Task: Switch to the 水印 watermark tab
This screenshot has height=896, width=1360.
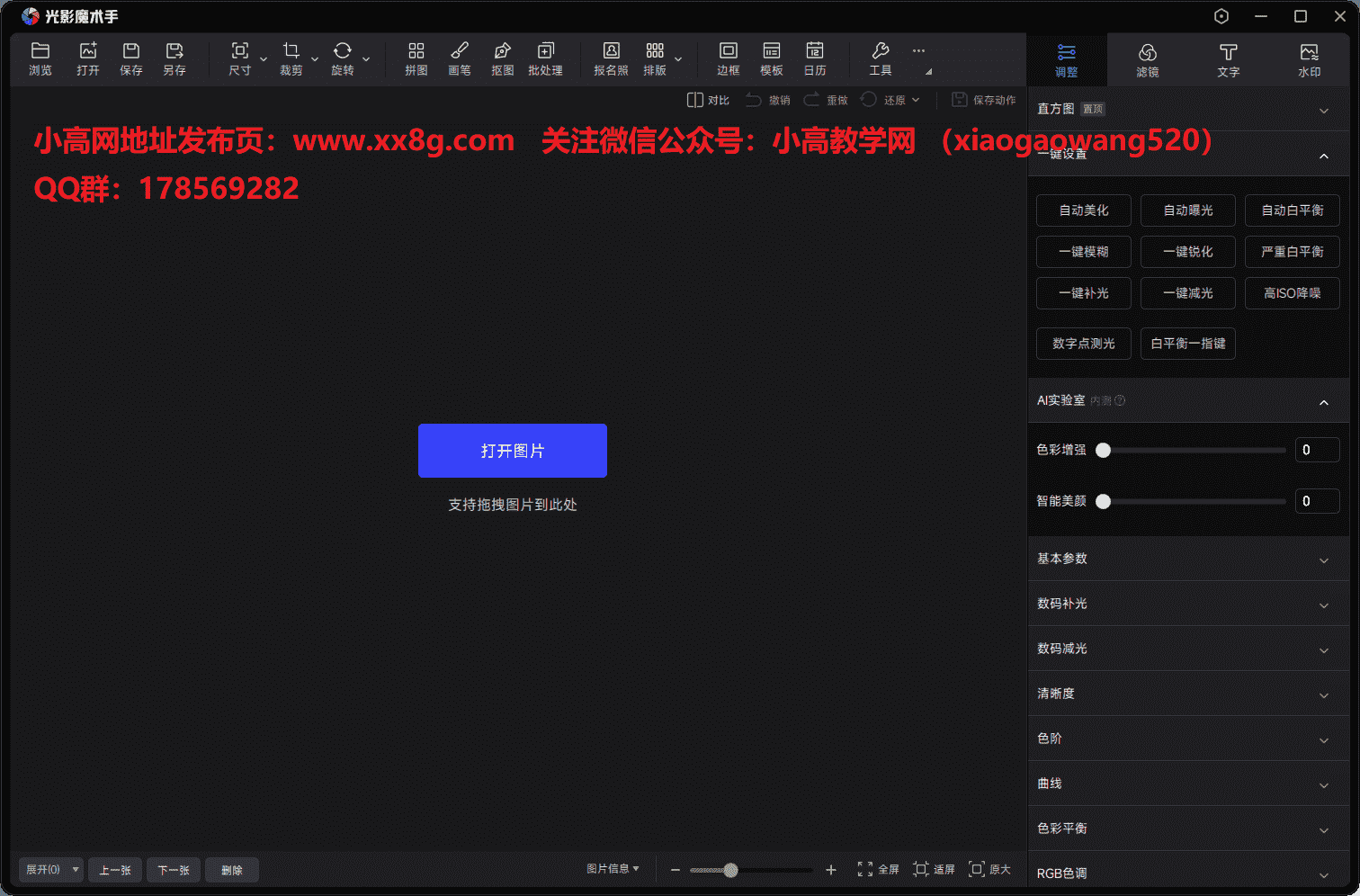Action: click(1310, 59)
